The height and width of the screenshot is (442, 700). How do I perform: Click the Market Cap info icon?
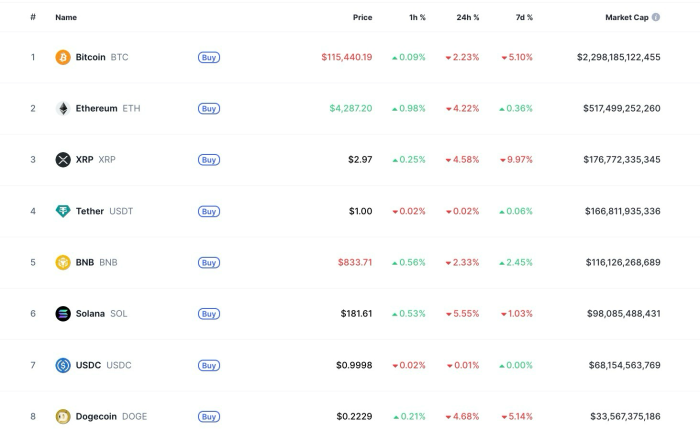656,17
